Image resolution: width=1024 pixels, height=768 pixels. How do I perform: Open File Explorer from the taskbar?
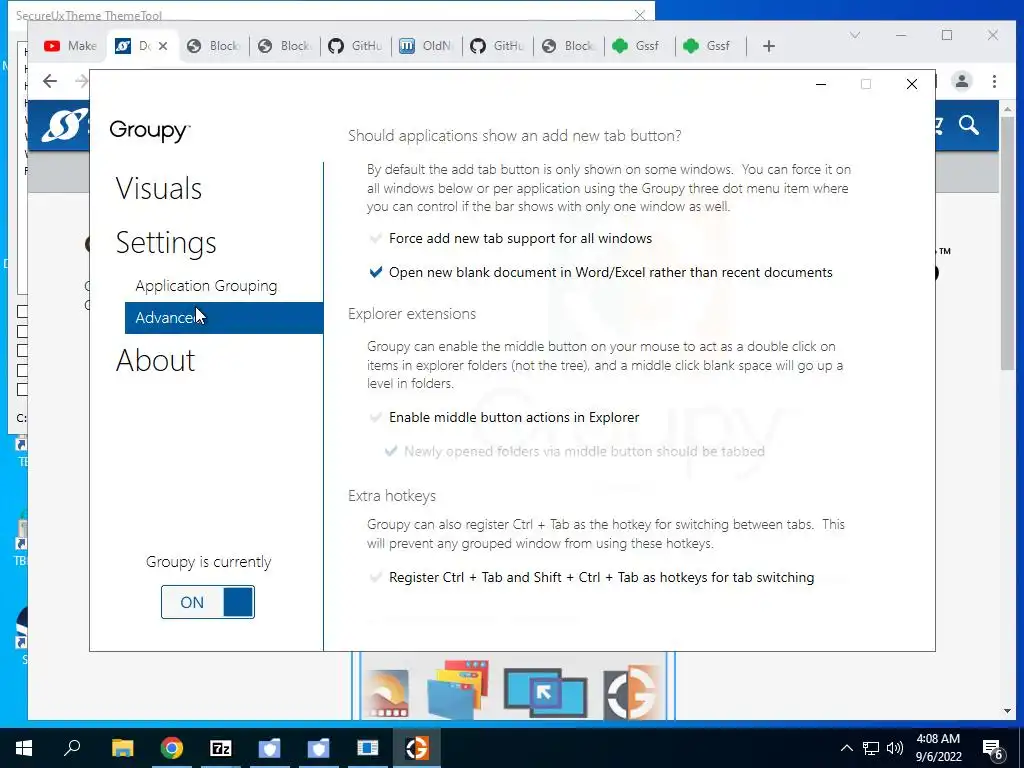coord(122,748)
